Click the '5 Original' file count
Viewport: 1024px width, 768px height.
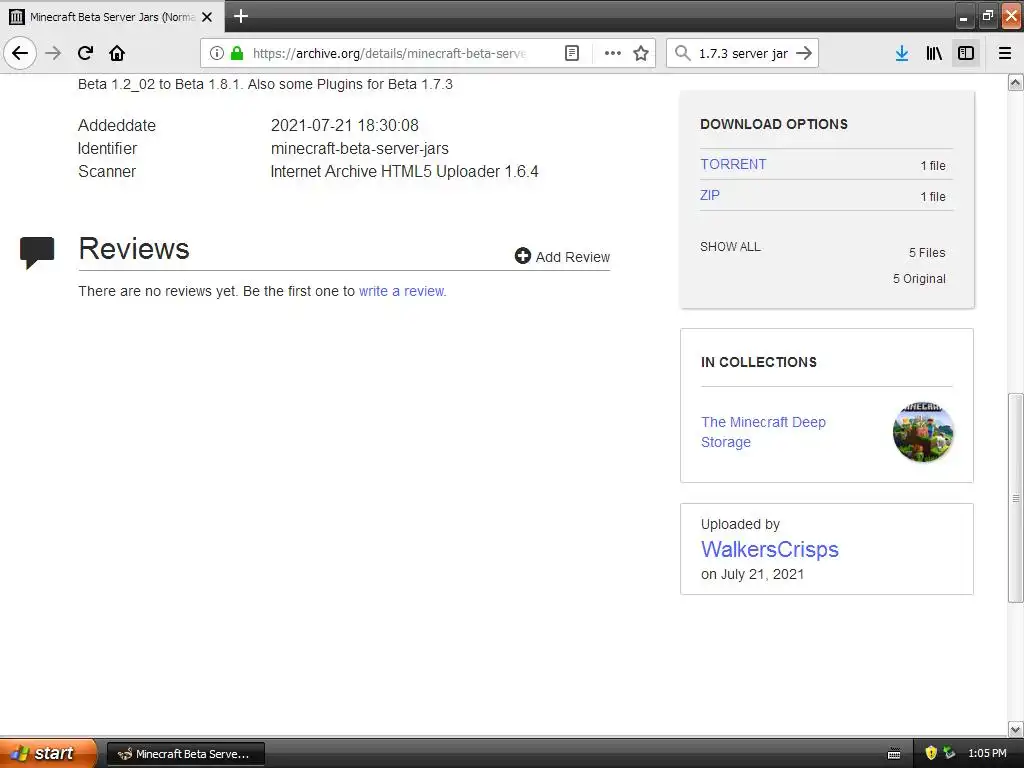click(x=919, y=279)
